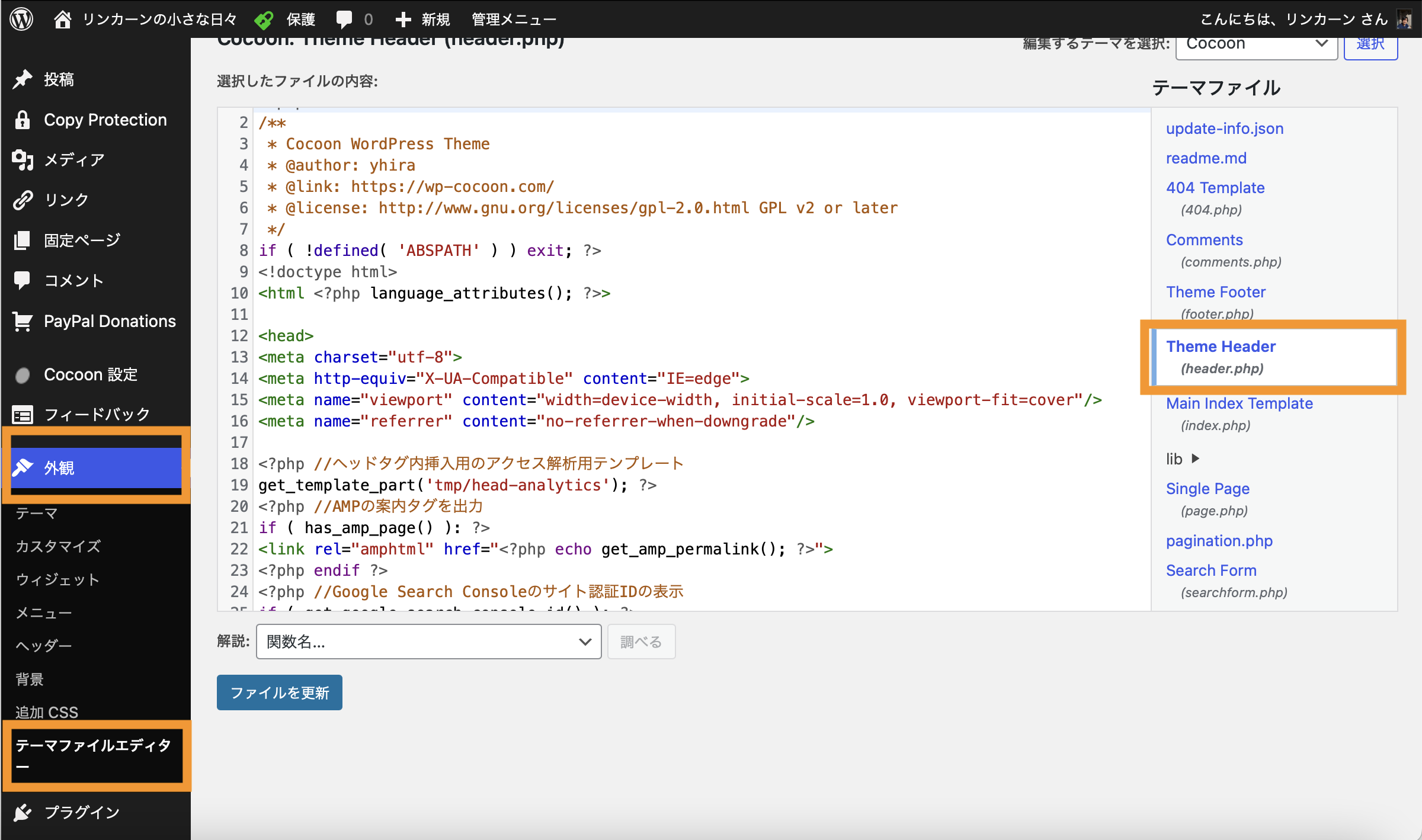Click the feedback form icon in the sidebar
1422x840 pixels.
tap(23, 415)
